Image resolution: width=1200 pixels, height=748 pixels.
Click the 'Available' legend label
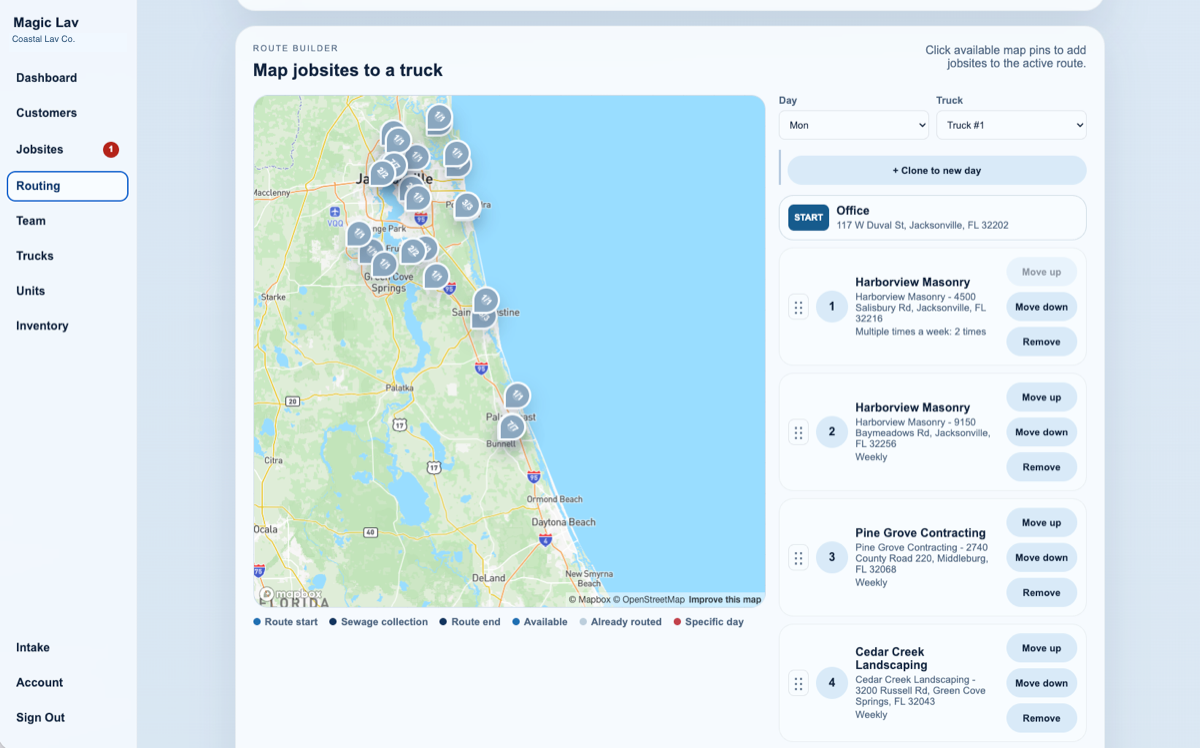click(546, 622)
